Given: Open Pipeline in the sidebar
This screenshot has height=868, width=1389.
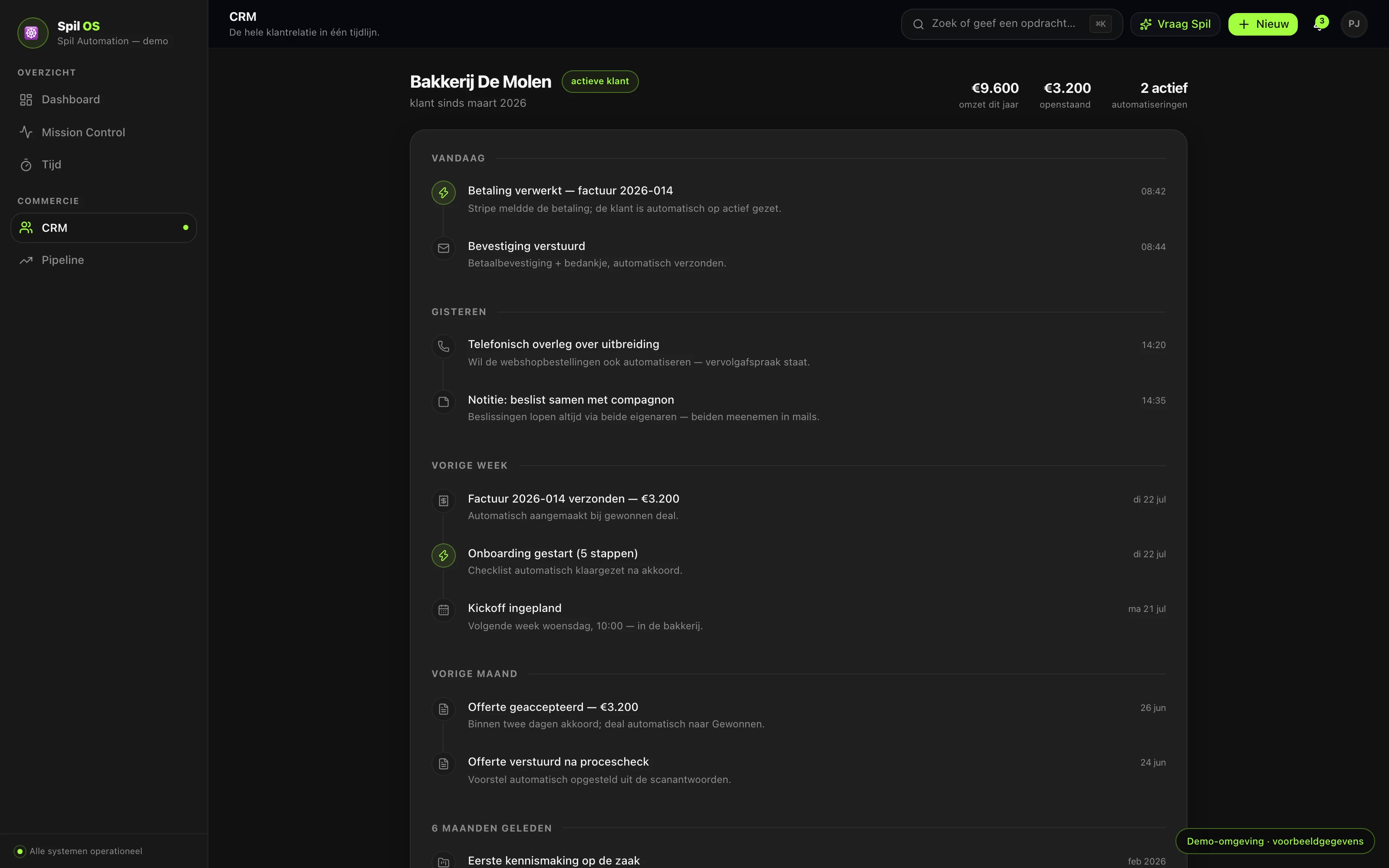Looking at the screenshot, I should click(103, 260).
